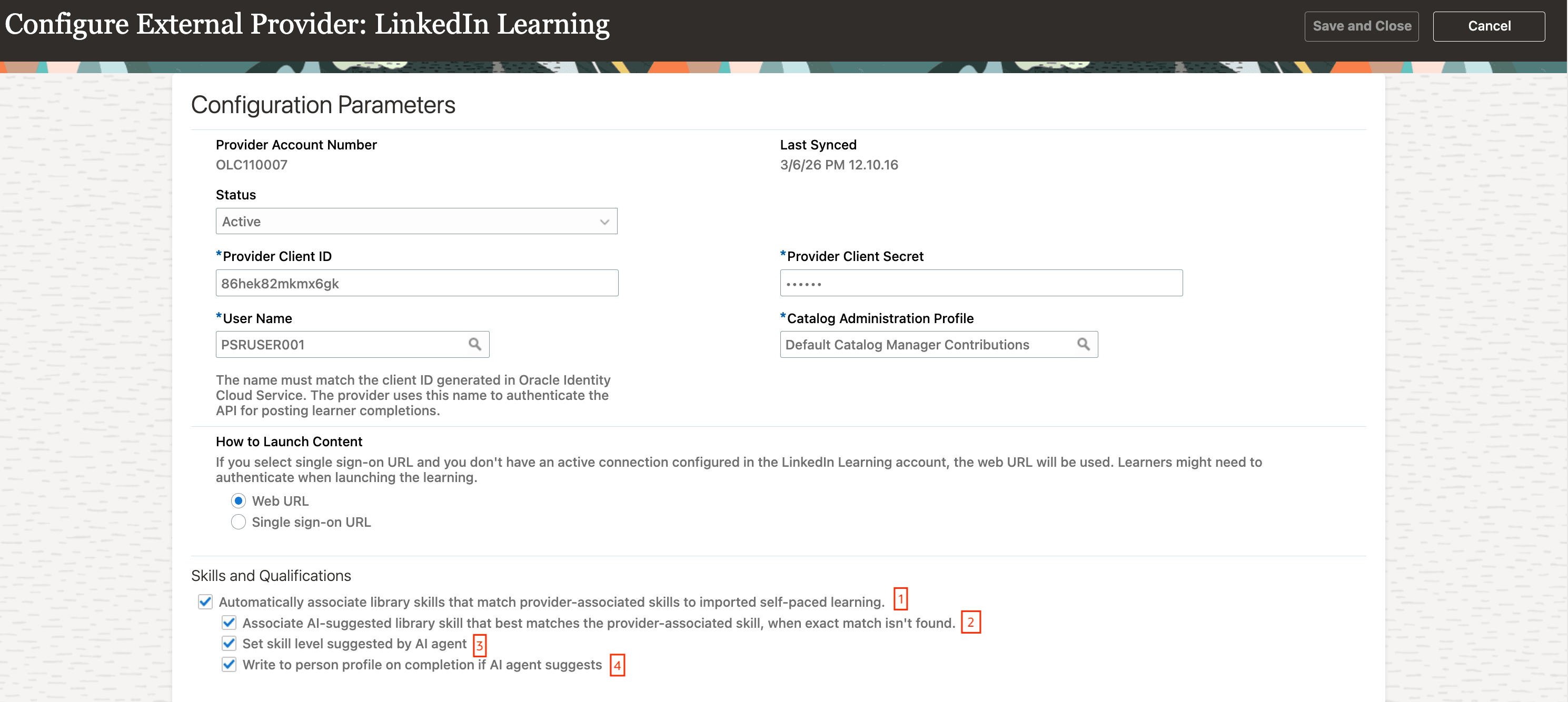
Task: Open the User Name lookup search icon
Action: tap(475, 344)
